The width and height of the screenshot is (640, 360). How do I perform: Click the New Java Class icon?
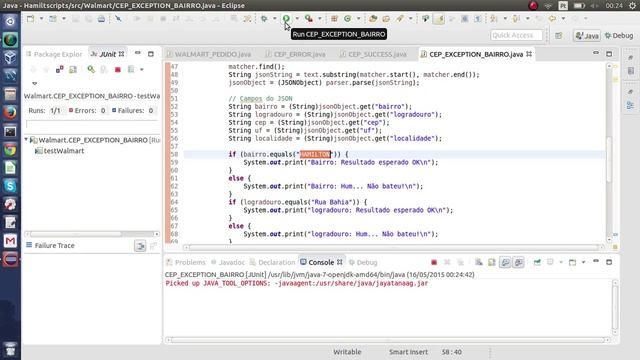click(x=348, y=18)
